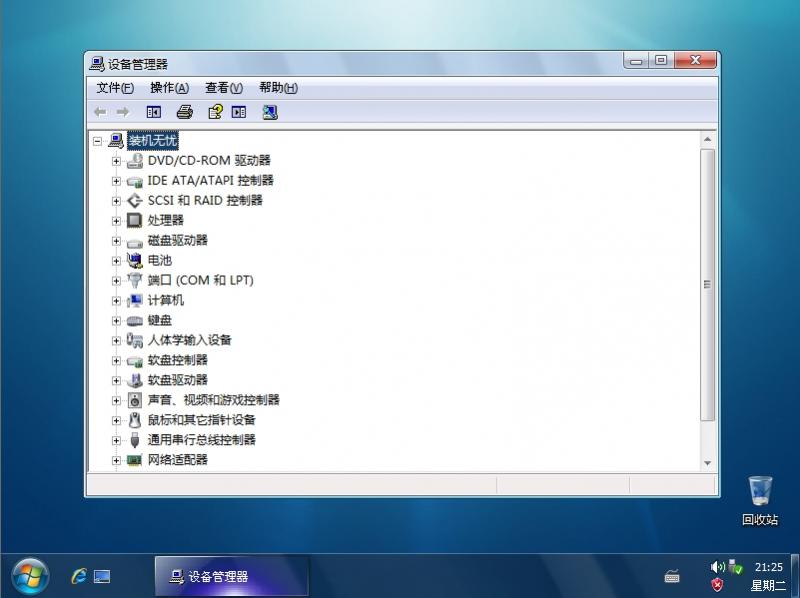This screenshot has width=800, height=598.
Task: Click the ports icon beside 端口 (COM 和 LPT)
Action: (135, 280)
